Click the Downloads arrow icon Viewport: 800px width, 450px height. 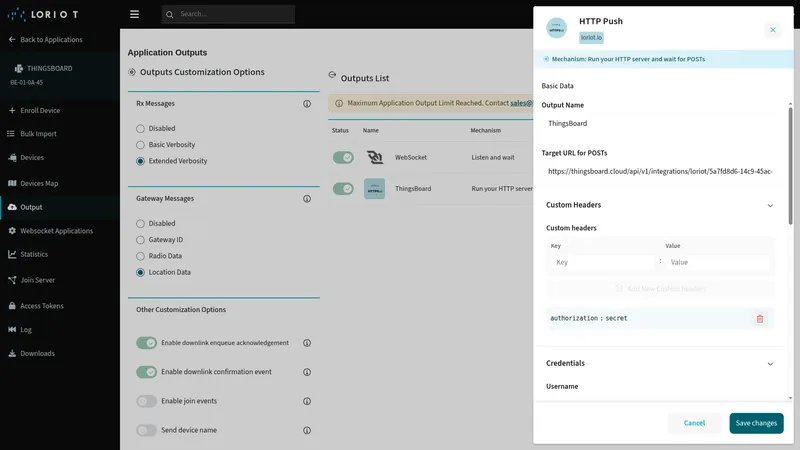(x=12, y=353)
